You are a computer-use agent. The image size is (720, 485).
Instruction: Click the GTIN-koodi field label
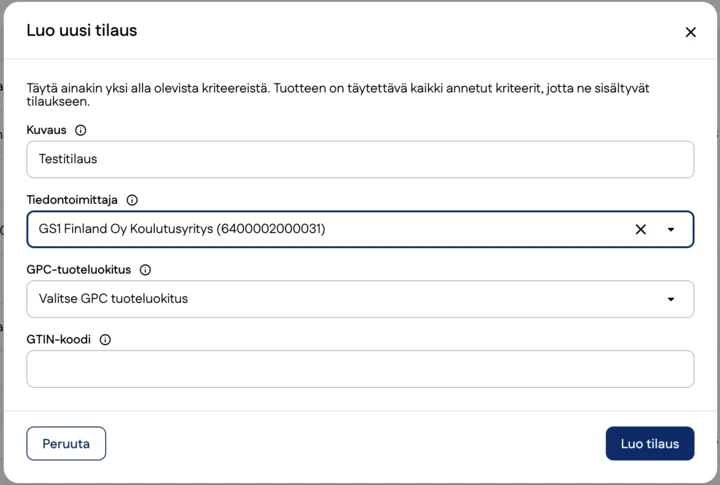coord(59,340)
